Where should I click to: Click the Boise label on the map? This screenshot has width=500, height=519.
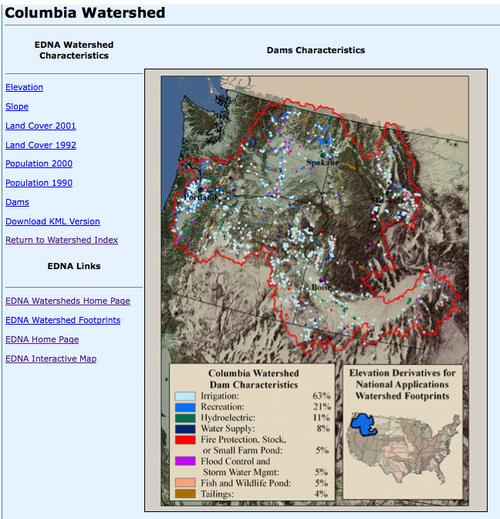[x=321, y=287]
